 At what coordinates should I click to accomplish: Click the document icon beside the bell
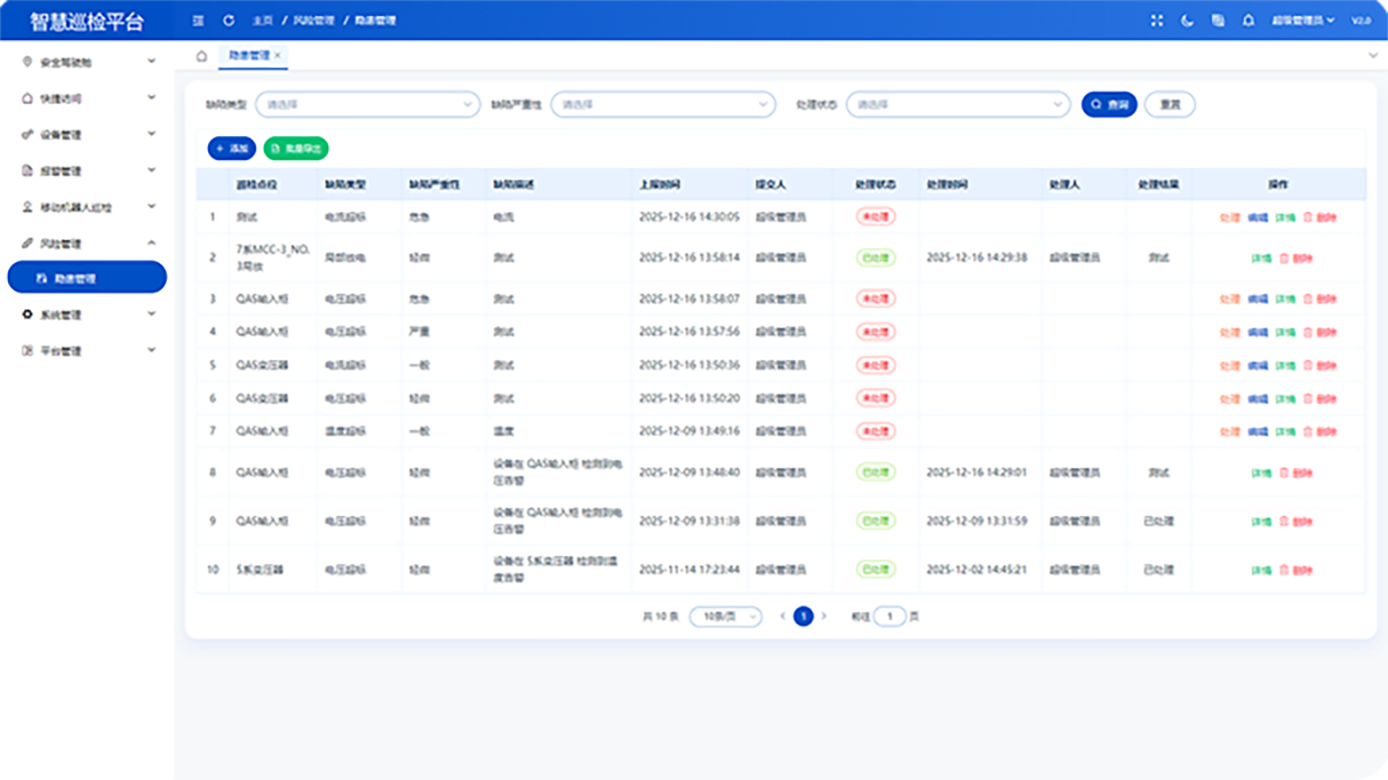click(x=1217, y=20)
